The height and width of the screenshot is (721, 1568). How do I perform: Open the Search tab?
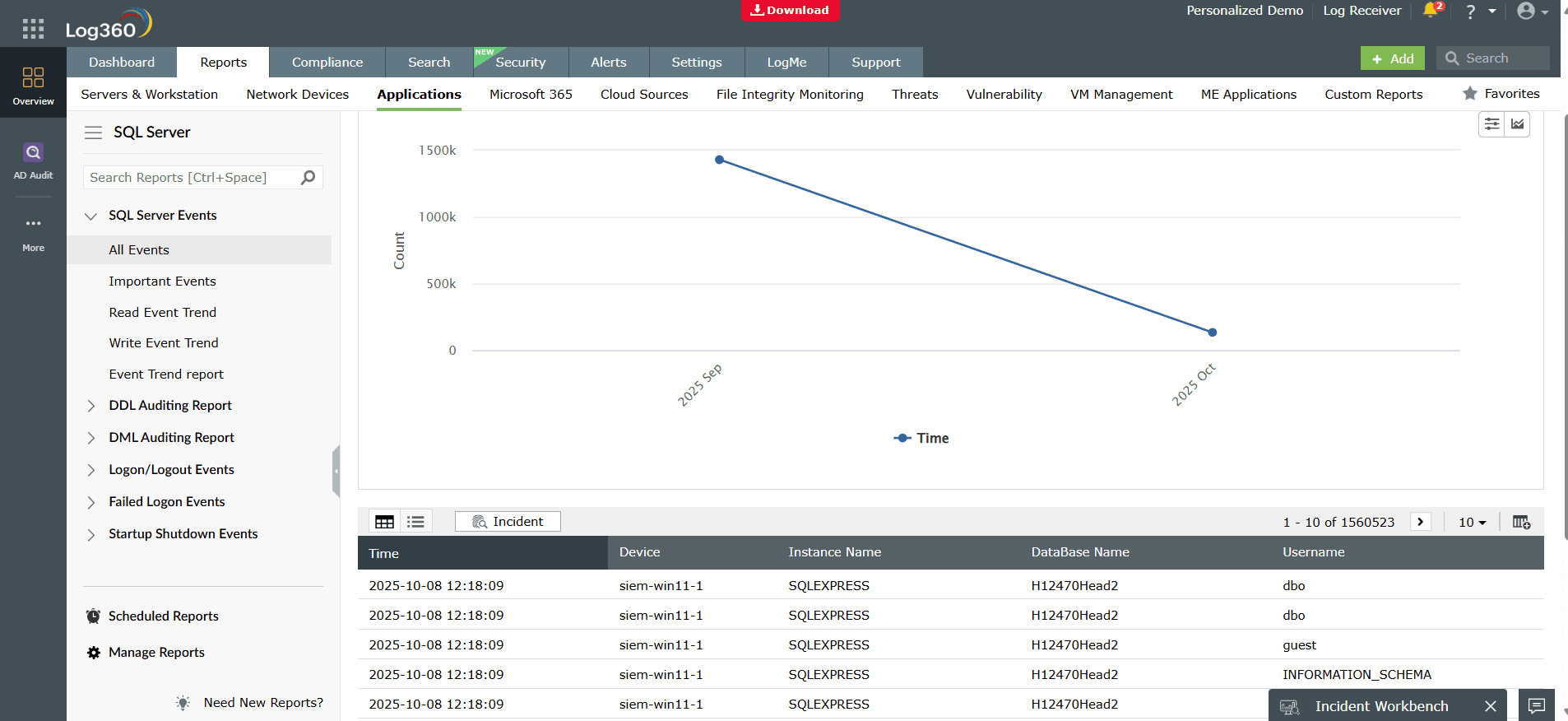(x=429, y=62)
